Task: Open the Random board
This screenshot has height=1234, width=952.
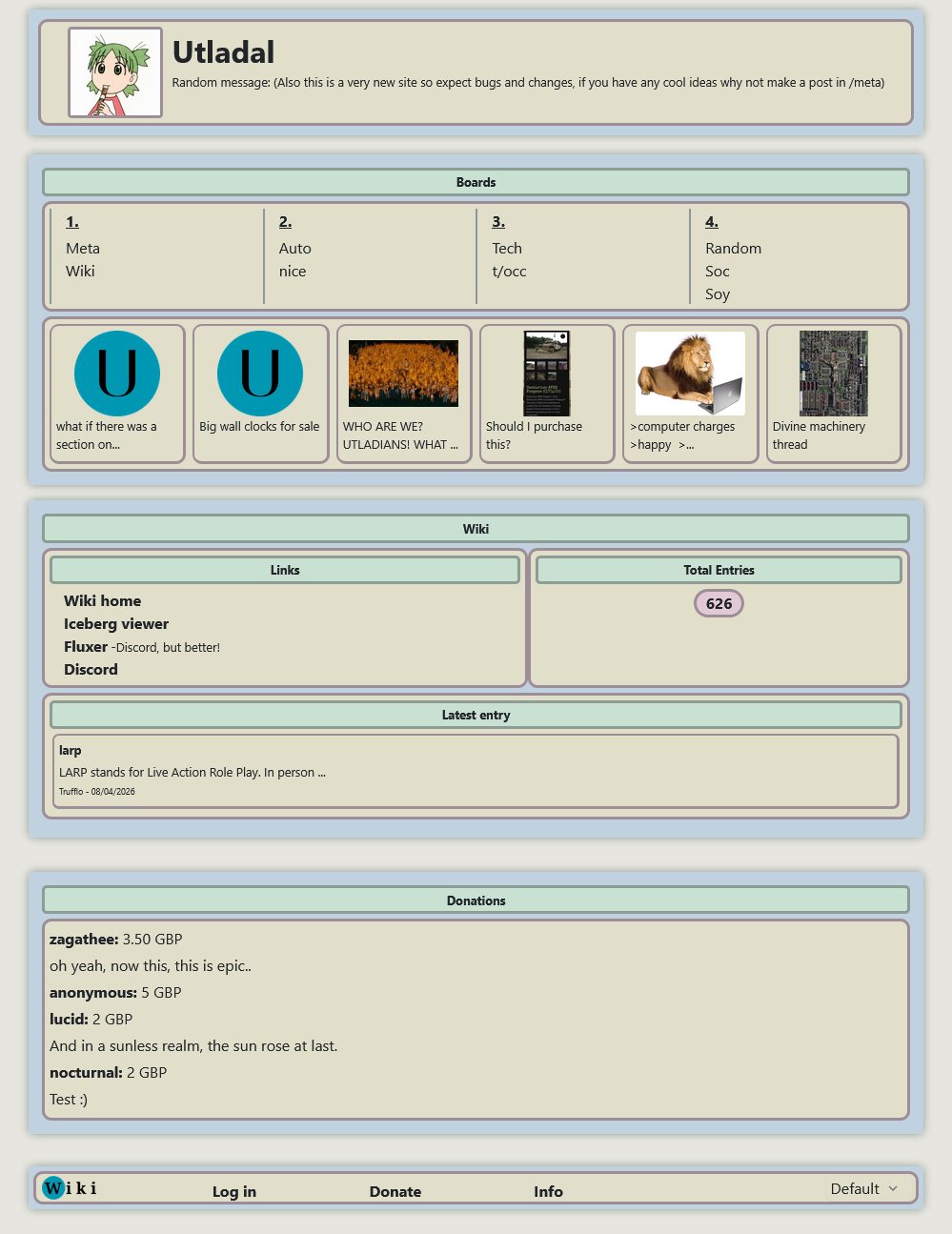Action: coord(733,248)
